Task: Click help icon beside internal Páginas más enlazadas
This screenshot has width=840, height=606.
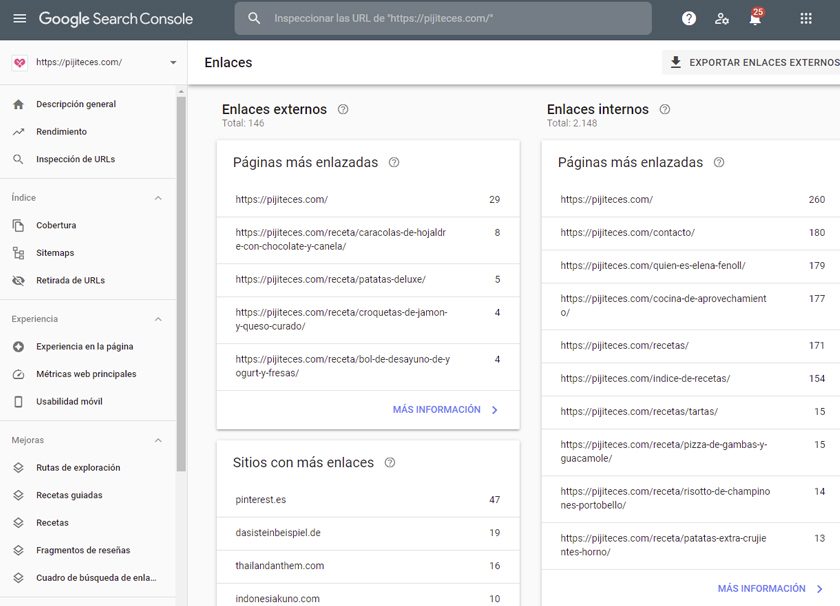Action: pos(719,162)
